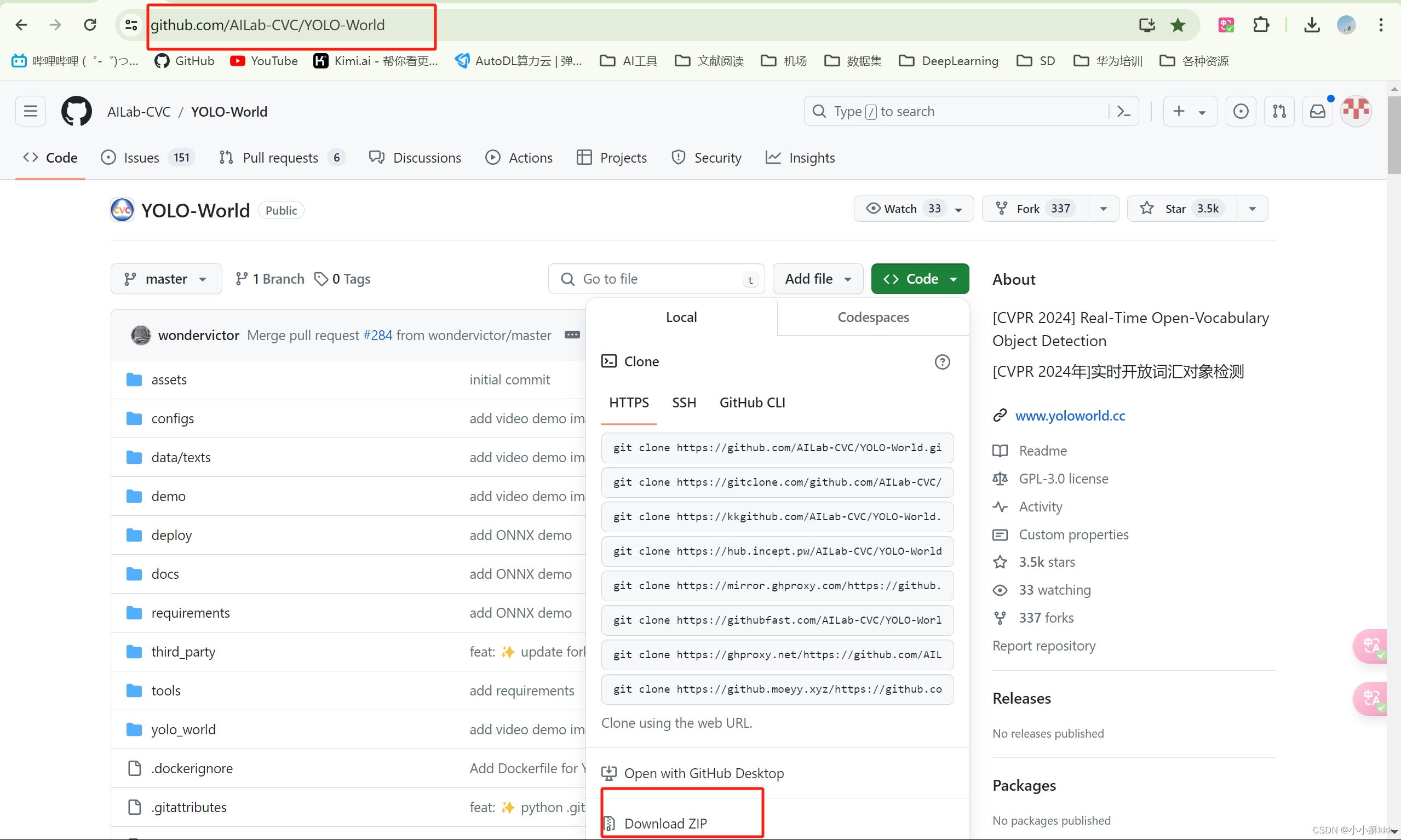Star the YOLO-World repository
Viewport: 1401px width, 840px height.
click(1182, 209)
